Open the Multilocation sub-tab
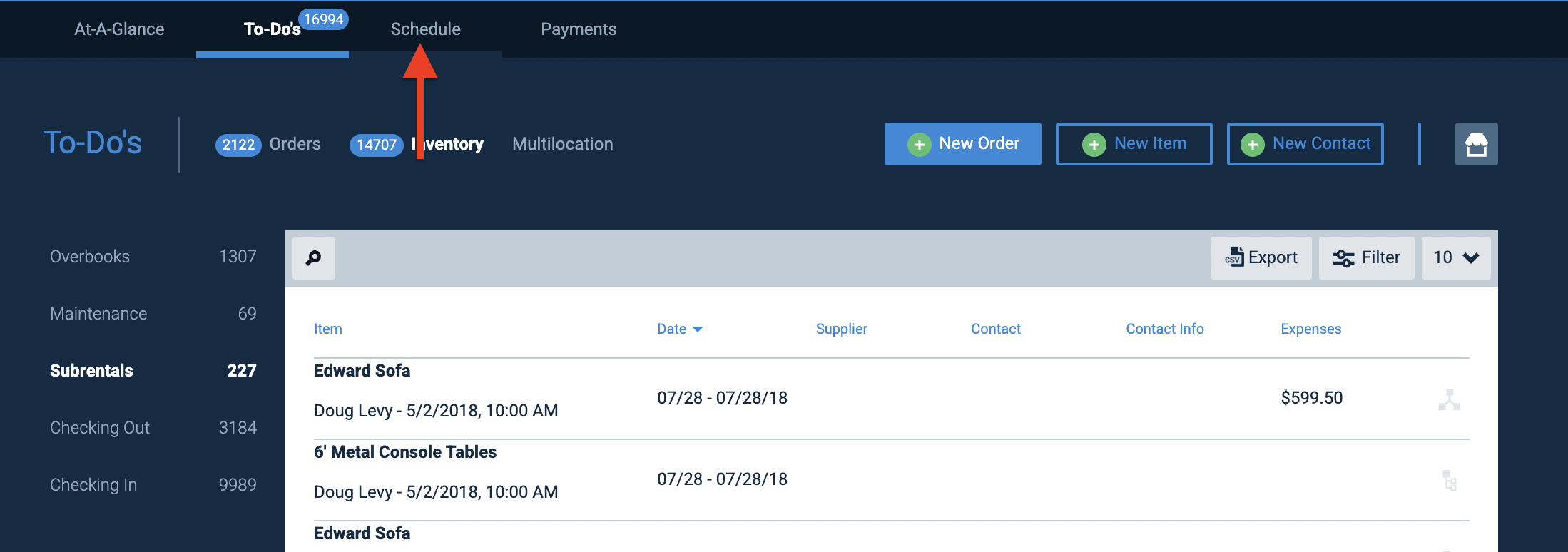 (563, 144)
